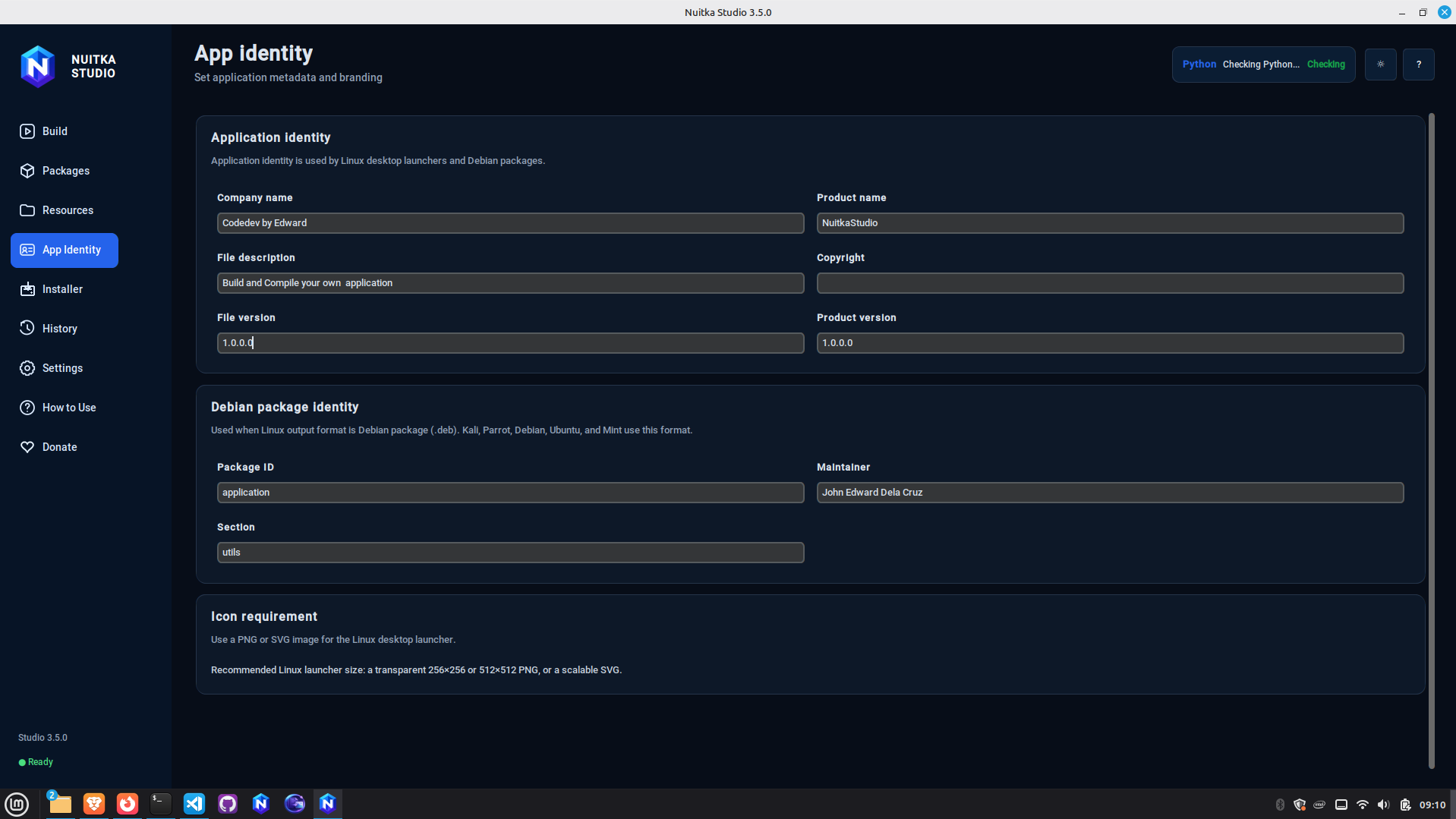Click the vertical scrollbar of the page
Viewport: 1456px width, 819px height.
[x=1432, y=440]
